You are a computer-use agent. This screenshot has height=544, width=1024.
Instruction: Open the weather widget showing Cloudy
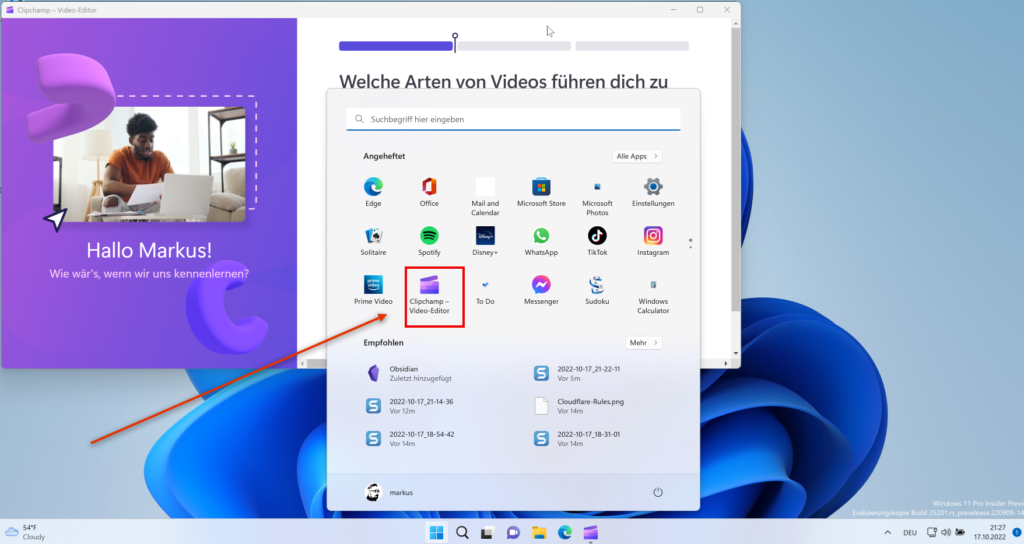click(x=26, y=532)
